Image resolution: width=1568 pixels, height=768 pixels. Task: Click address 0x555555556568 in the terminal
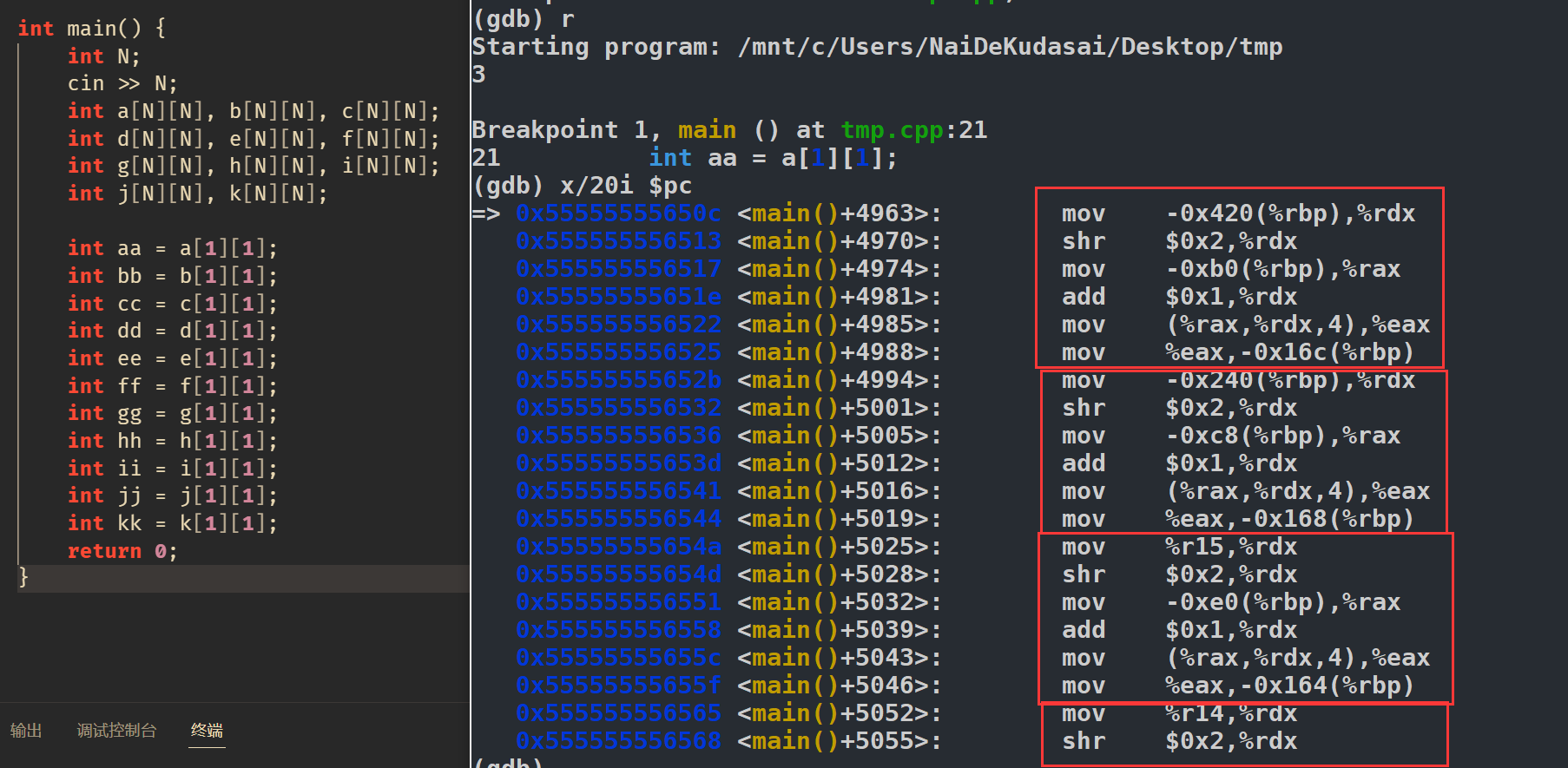617,741
